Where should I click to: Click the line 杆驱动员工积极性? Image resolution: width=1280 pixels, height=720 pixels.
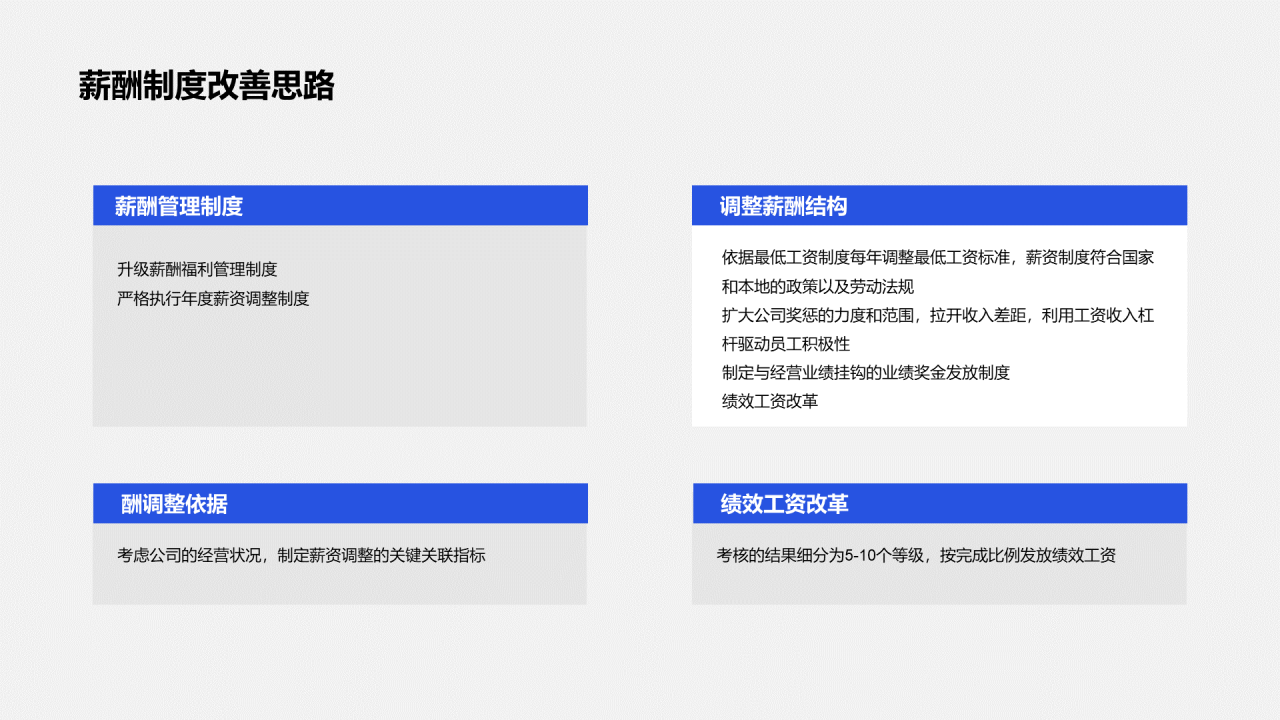(x=786, y=344)
